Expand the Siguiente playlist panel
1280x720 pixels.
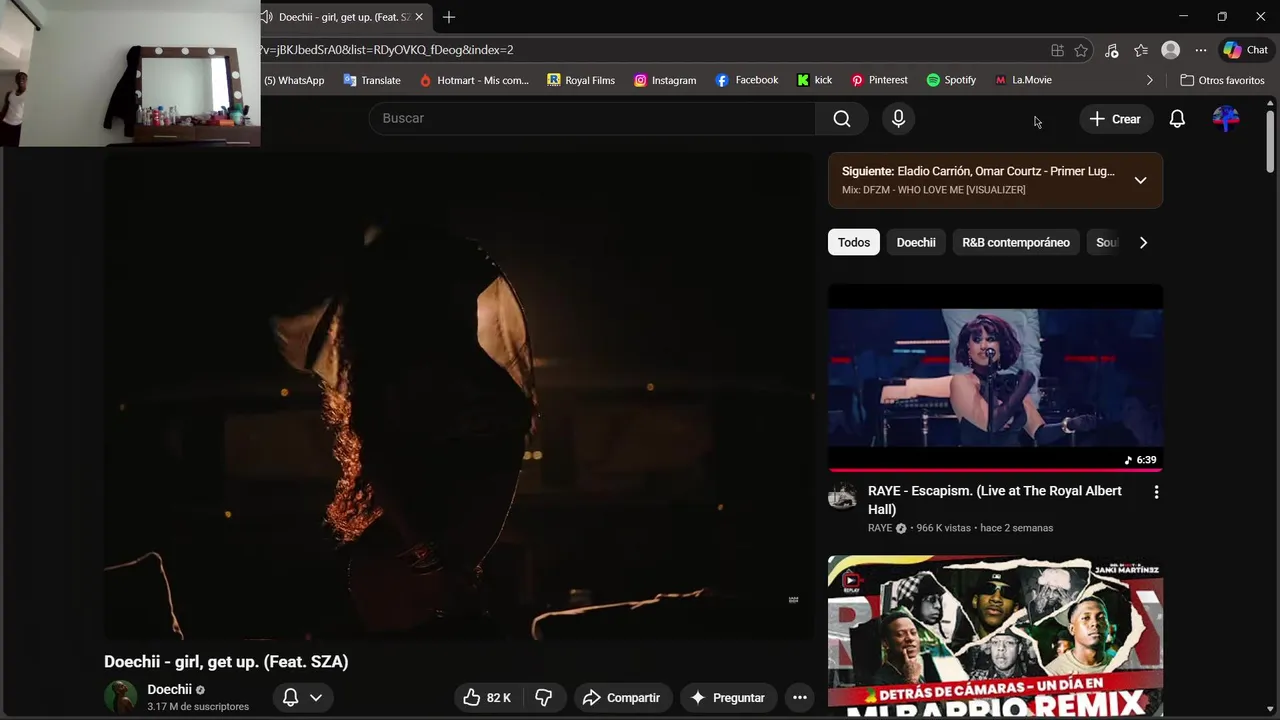[1140, 180]
